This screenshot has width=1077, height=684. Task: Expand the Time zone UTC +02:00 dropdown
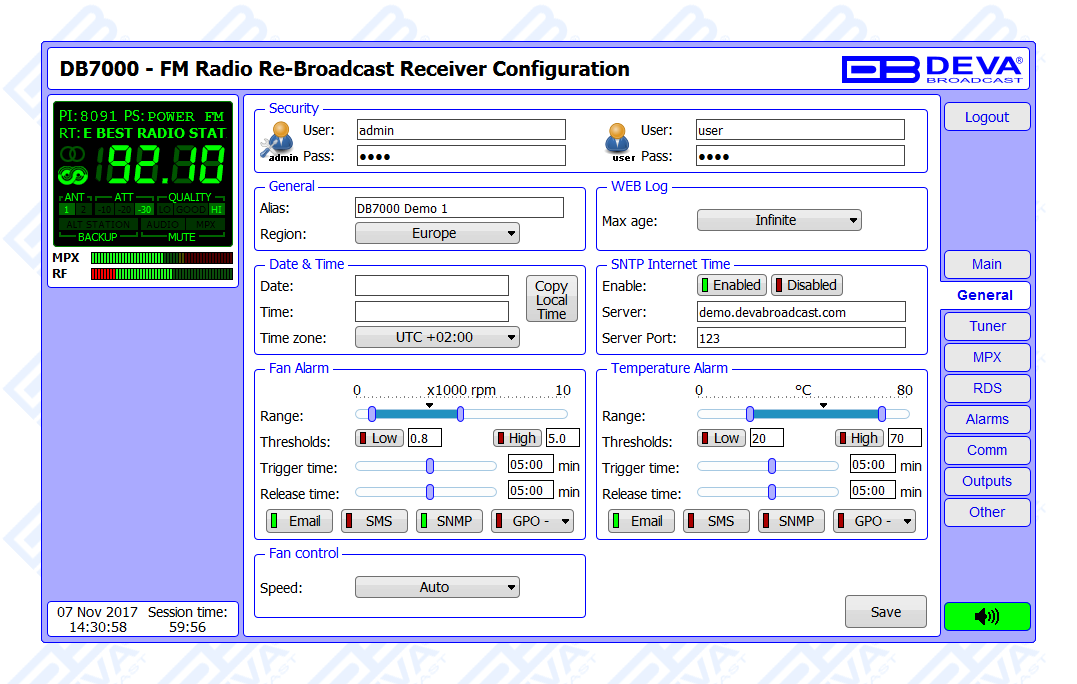437,337
